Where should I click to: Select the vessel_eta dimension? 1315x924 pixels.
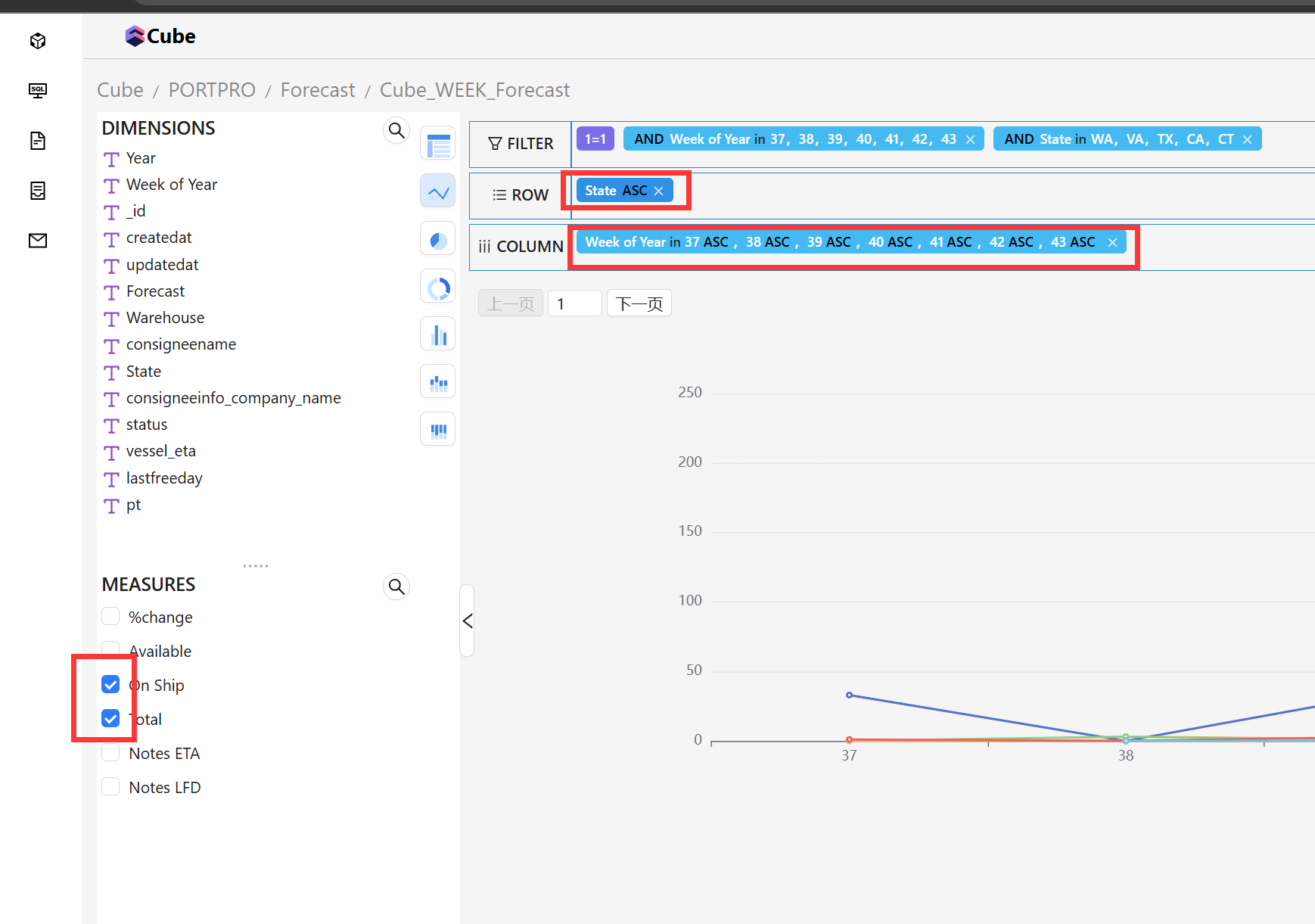coord(161,451)
